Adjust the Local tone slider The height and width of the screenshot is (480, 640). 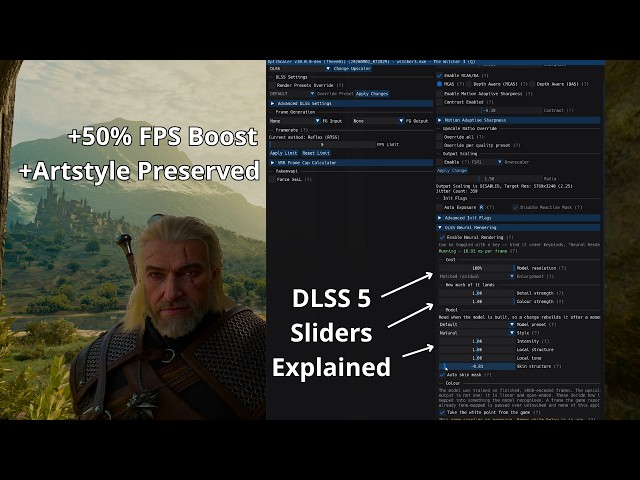click(477, 358)
